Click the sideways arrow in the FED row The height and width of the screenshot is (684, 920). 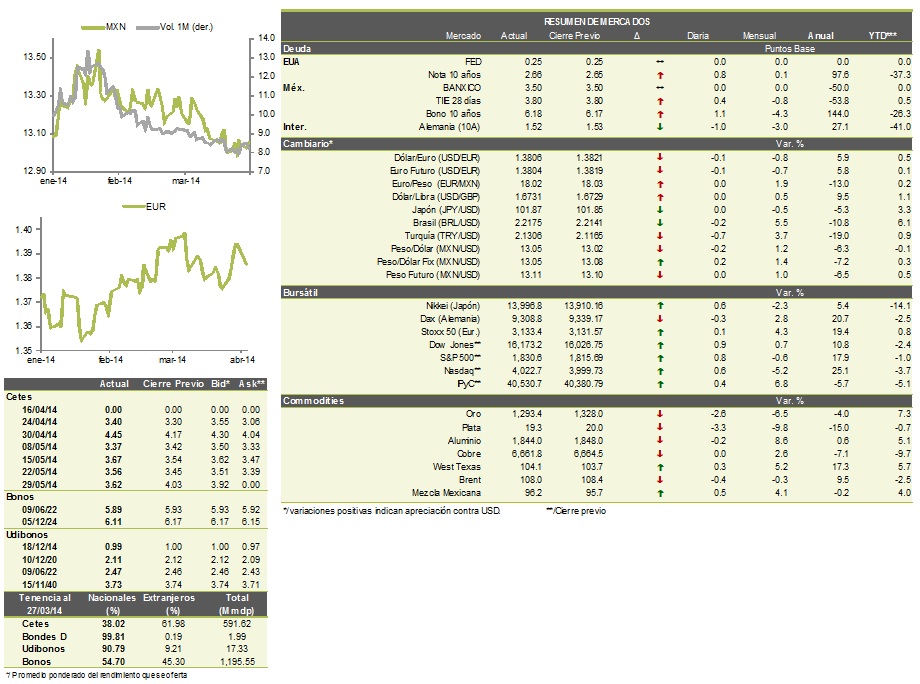pos(660,62)
